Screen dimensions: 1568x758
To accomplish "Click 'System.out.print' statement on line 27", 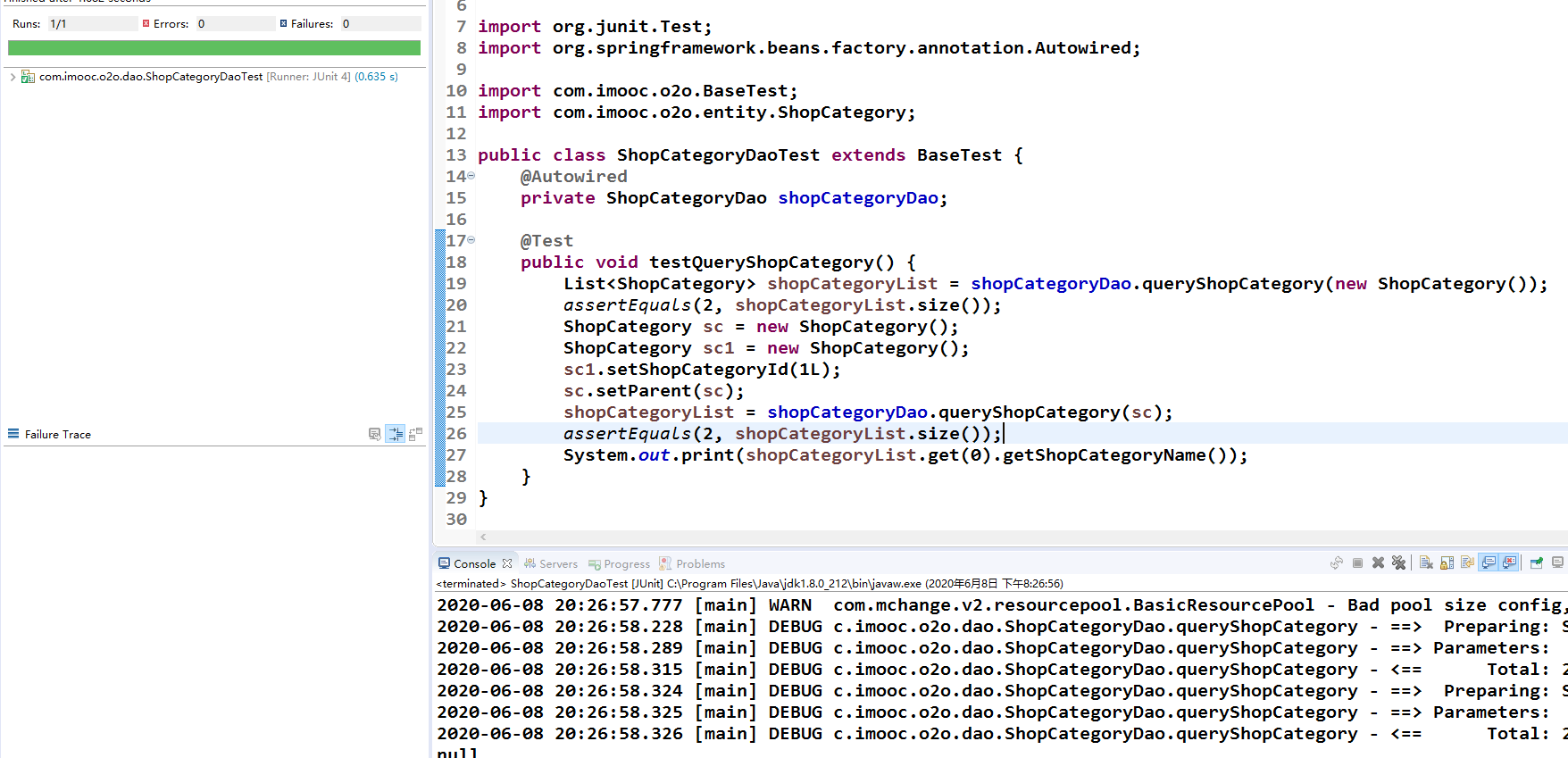I will pyautogui.click(x=905, y=455).
